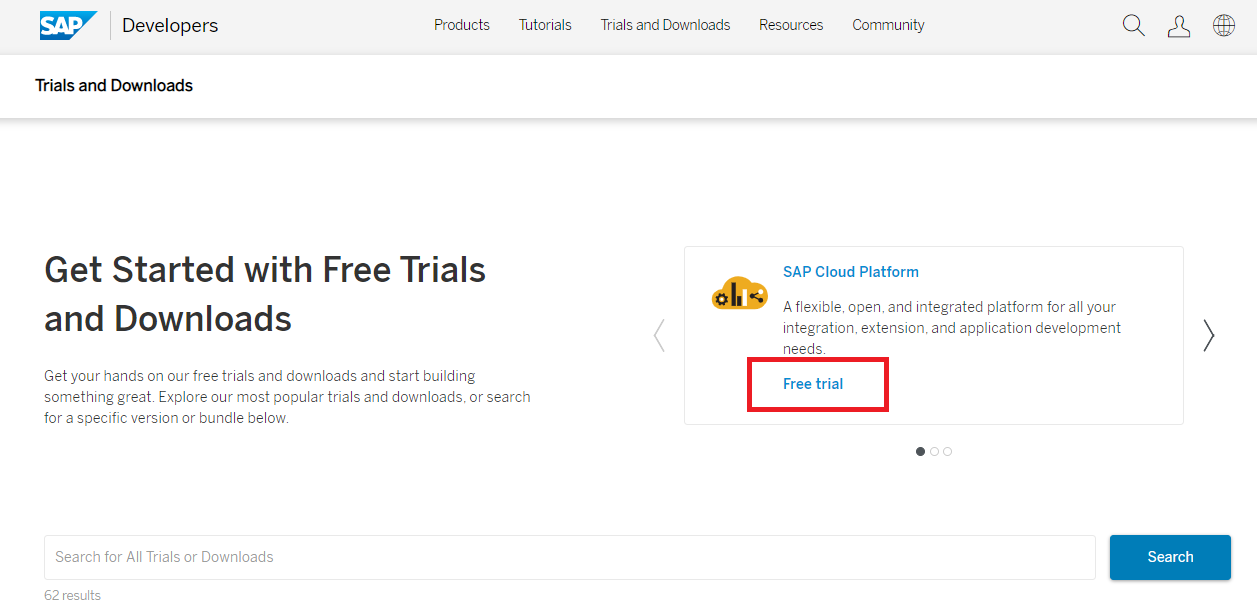The width and height of the screenshot is (1257, 609).
Task: Click the SAP logo
Action: 66,24
